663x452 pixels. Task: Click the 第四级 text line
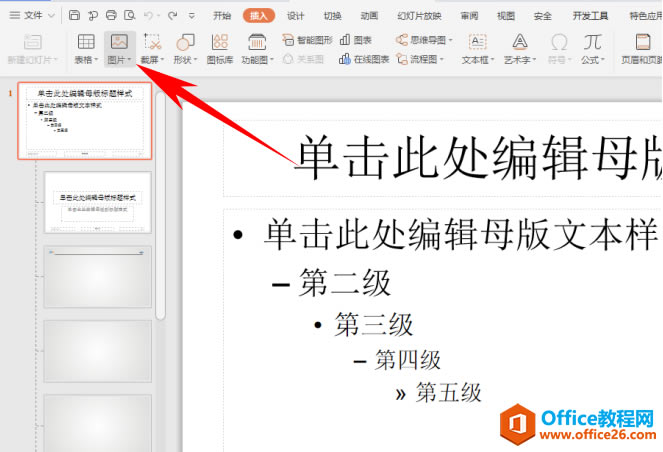pyautogui.click(x=408, y=360)
